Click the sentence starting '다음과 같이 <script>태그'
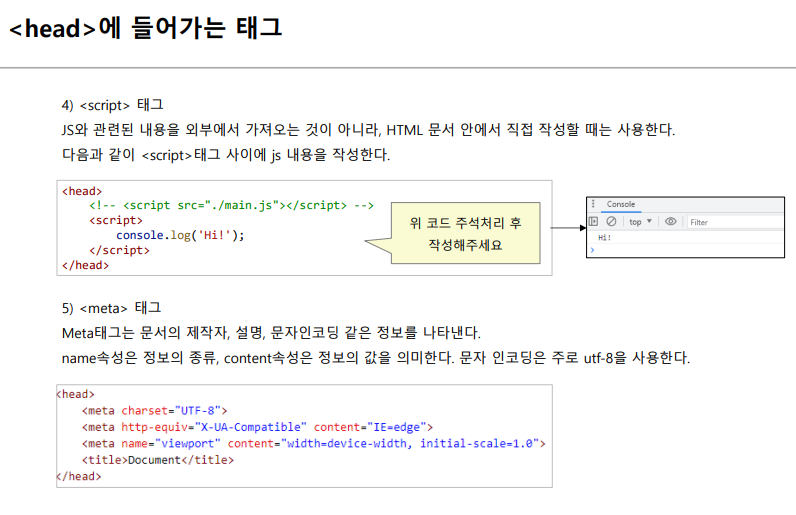The height and width of the screenshot is (515, 796). (226, 155)
